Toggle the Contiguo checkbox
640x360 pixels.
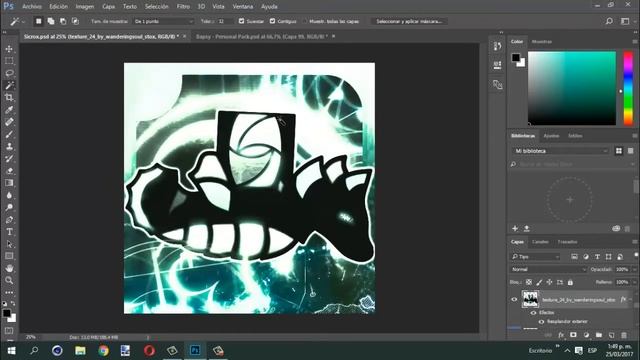click(272, 21)
